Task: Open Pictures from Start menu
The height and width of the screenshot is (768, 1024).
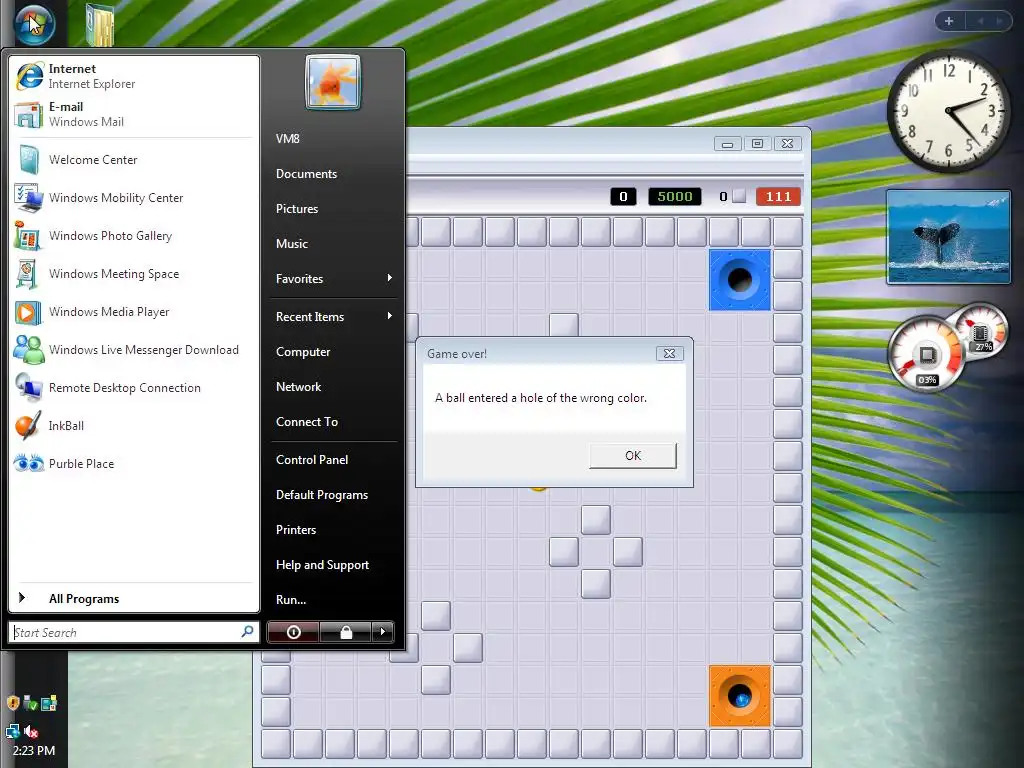Action: coord(296,209)
